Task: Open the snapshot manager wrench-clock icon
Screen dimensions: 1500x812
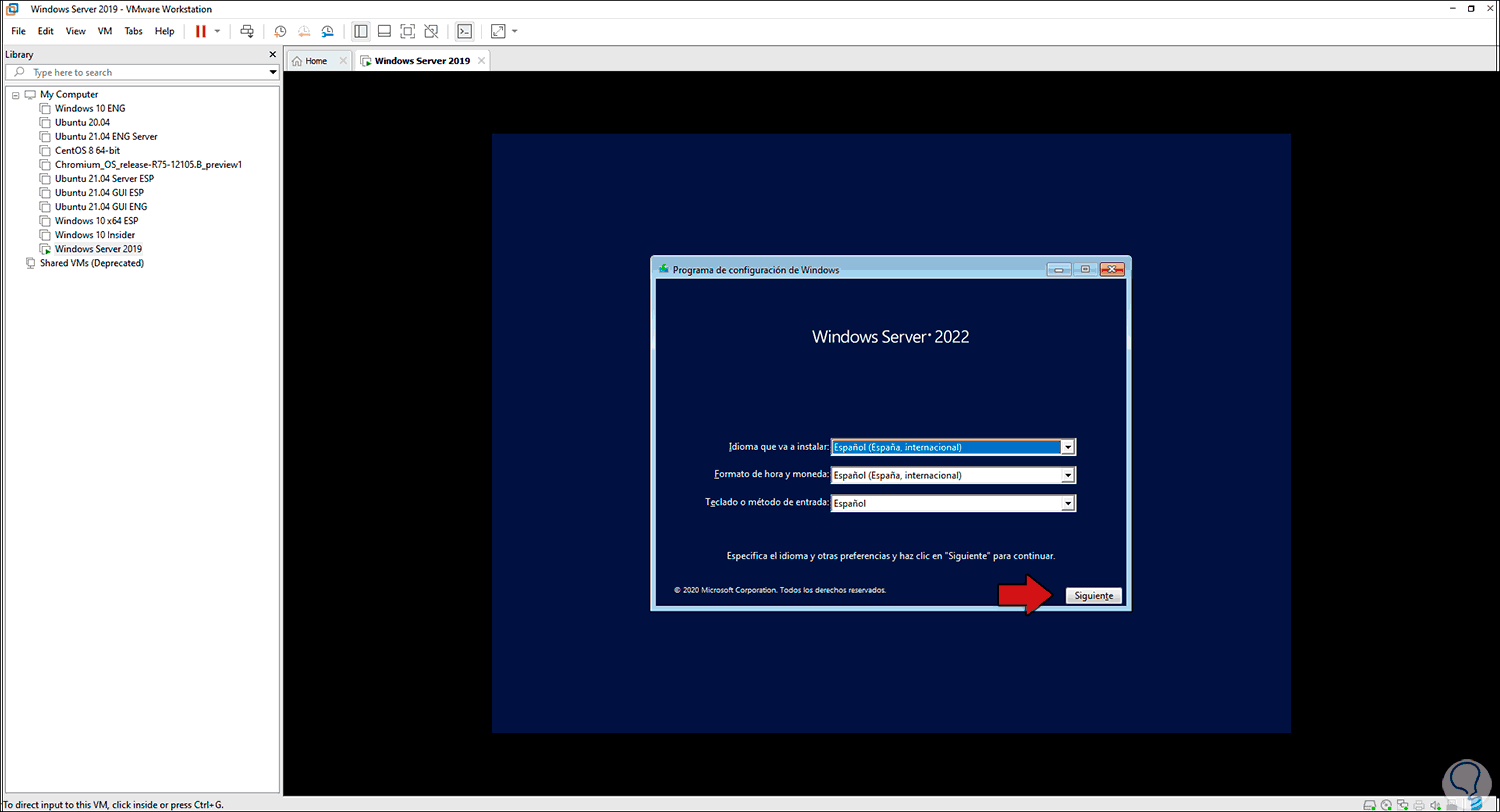Action: (326, 31)
